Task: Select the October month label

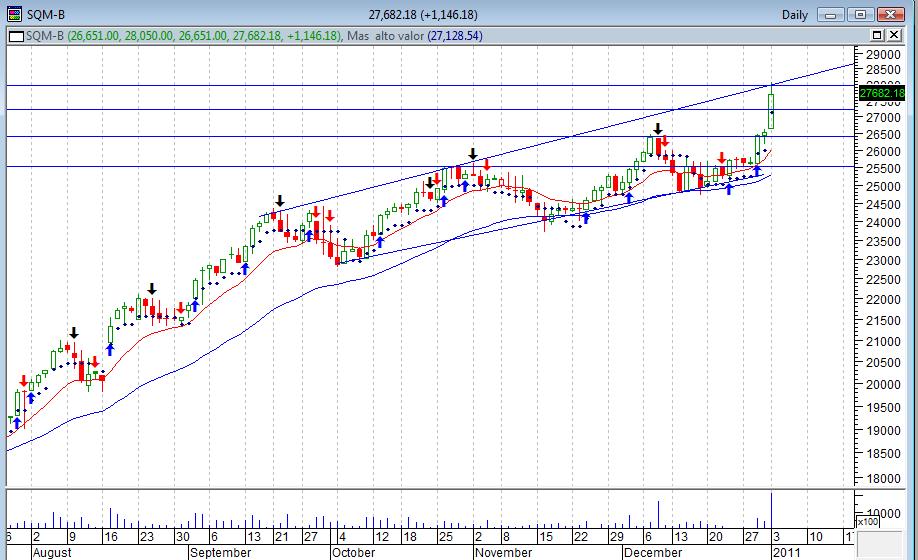Action: pos(352,552)
